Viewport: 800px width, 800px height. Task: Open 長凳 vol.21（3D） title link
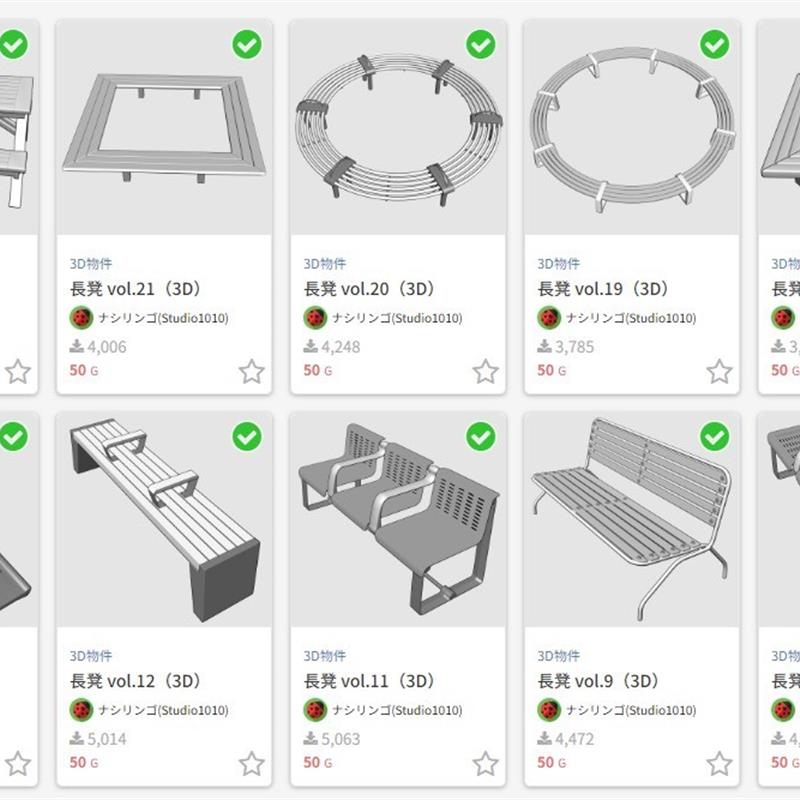pyautogui.click(x=135, y=289)
